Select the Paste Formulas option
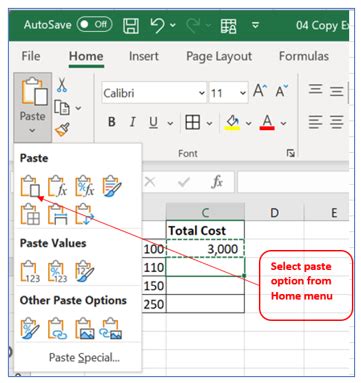 pos(57,186)
